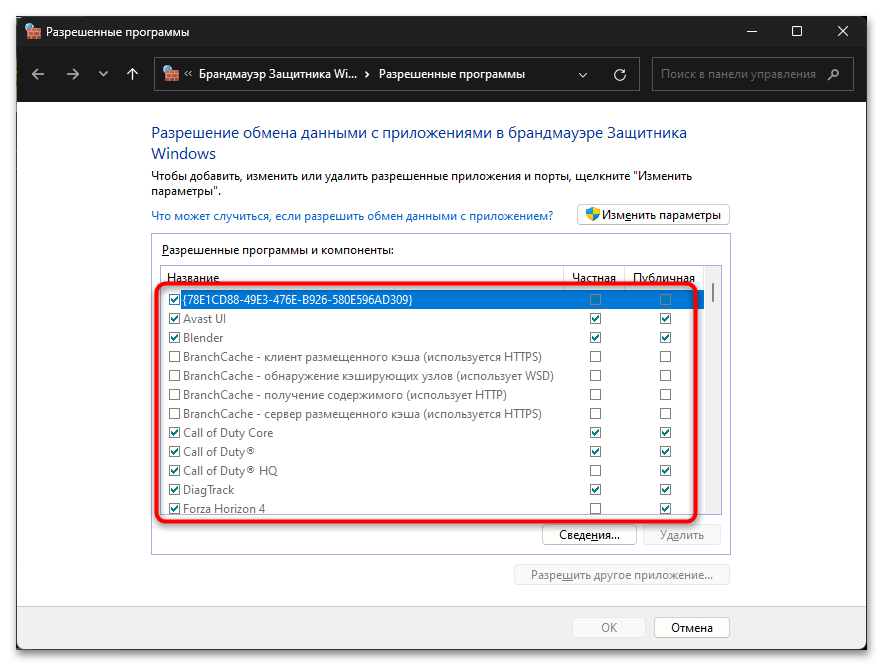Uncheck DiagTrack name checkbox
This screenshot has width=883, height=666.
pos(175,490)
